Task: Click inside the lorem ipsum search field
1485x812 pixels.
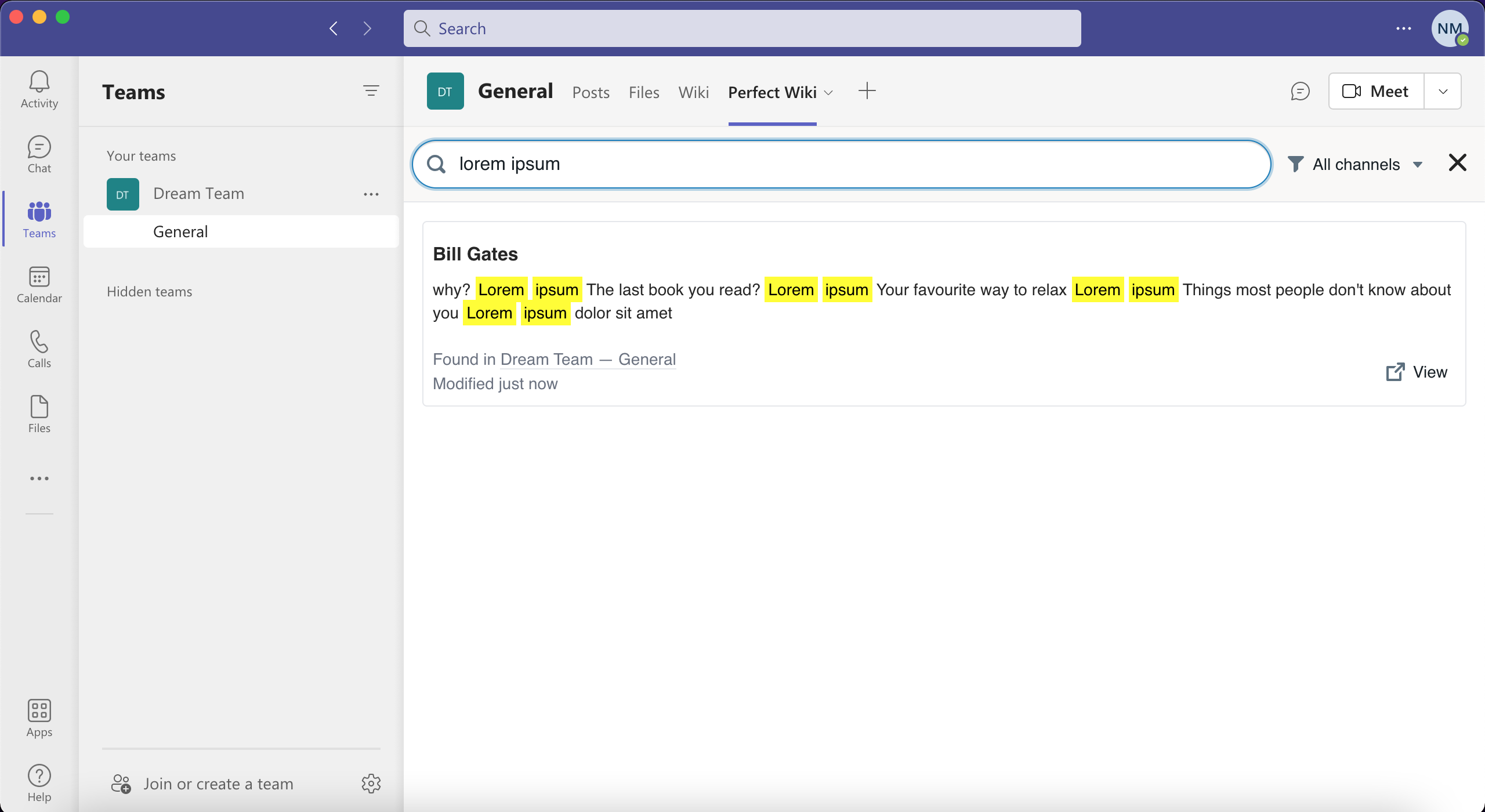Action: 812,164
